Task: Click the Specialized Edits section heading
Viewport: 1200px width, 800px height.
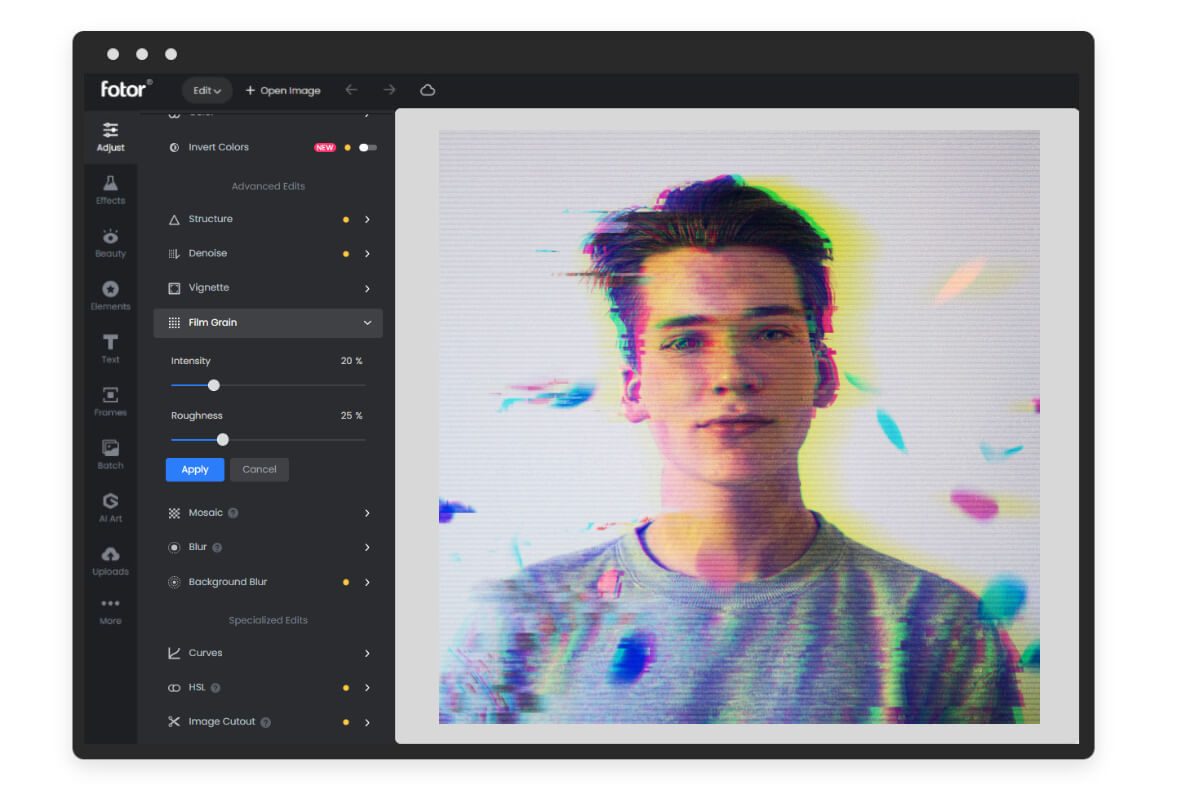Action: tap(268, 621)
